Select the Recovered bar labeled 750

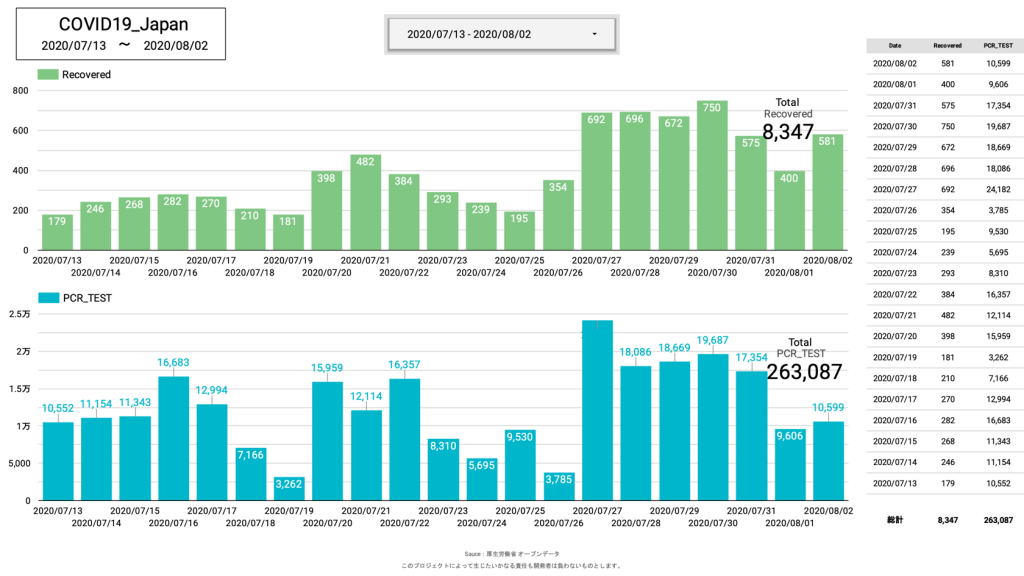coord(712,180)
